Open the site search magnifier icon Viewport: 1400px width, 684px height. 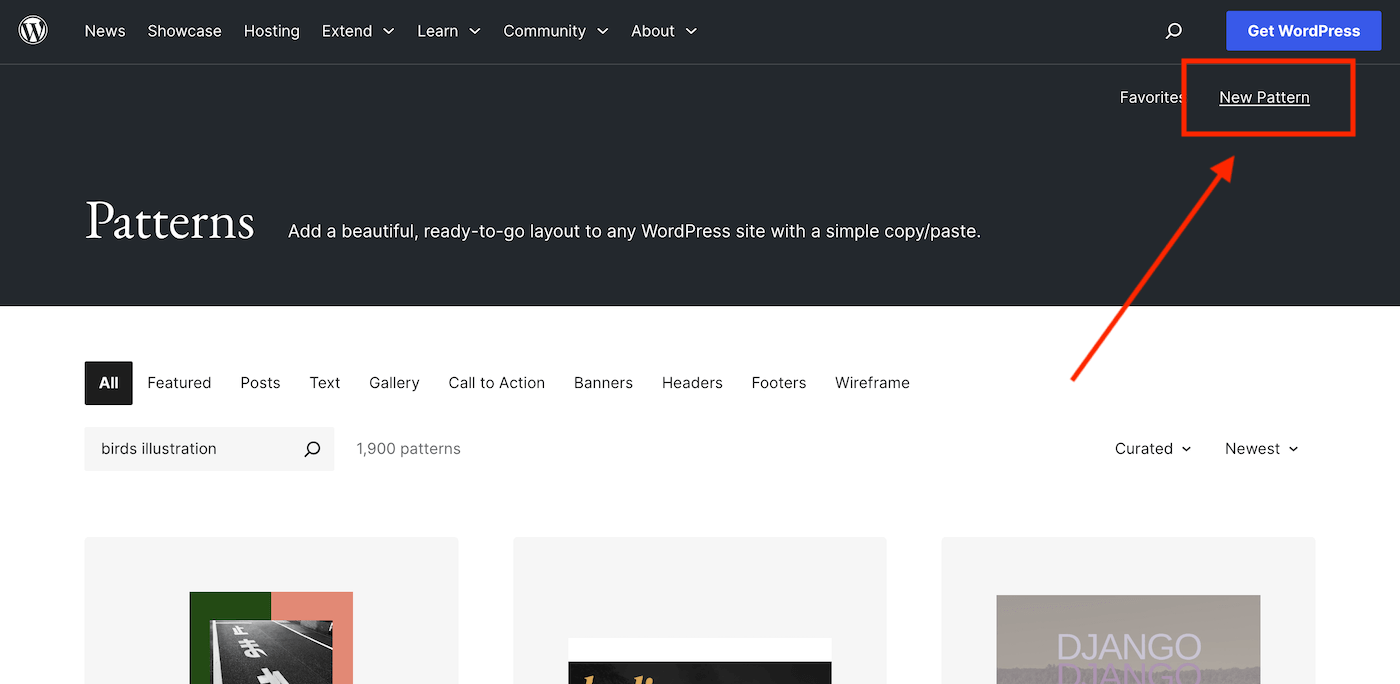(1174, 31)
